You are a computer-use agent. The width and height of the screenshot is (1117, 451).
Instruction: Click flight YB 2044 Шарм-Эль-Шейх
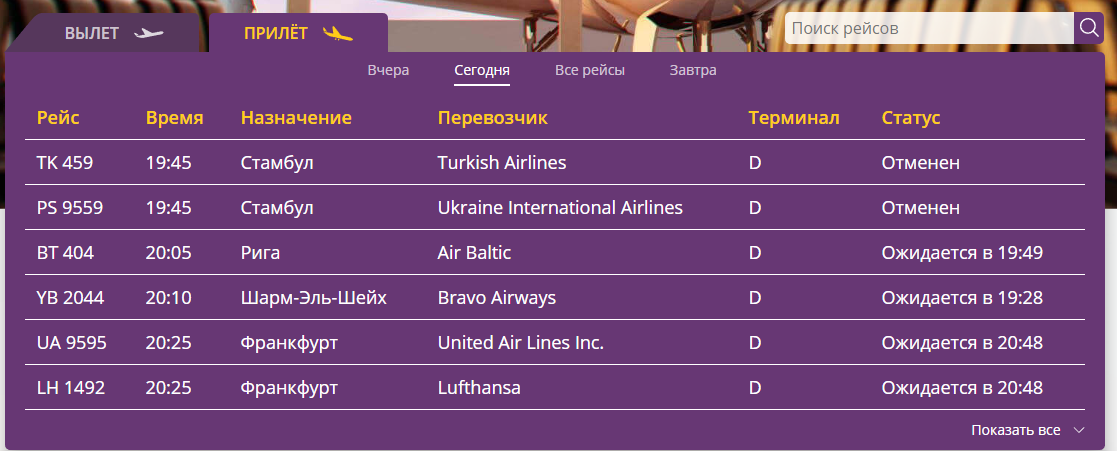point(70,298)
